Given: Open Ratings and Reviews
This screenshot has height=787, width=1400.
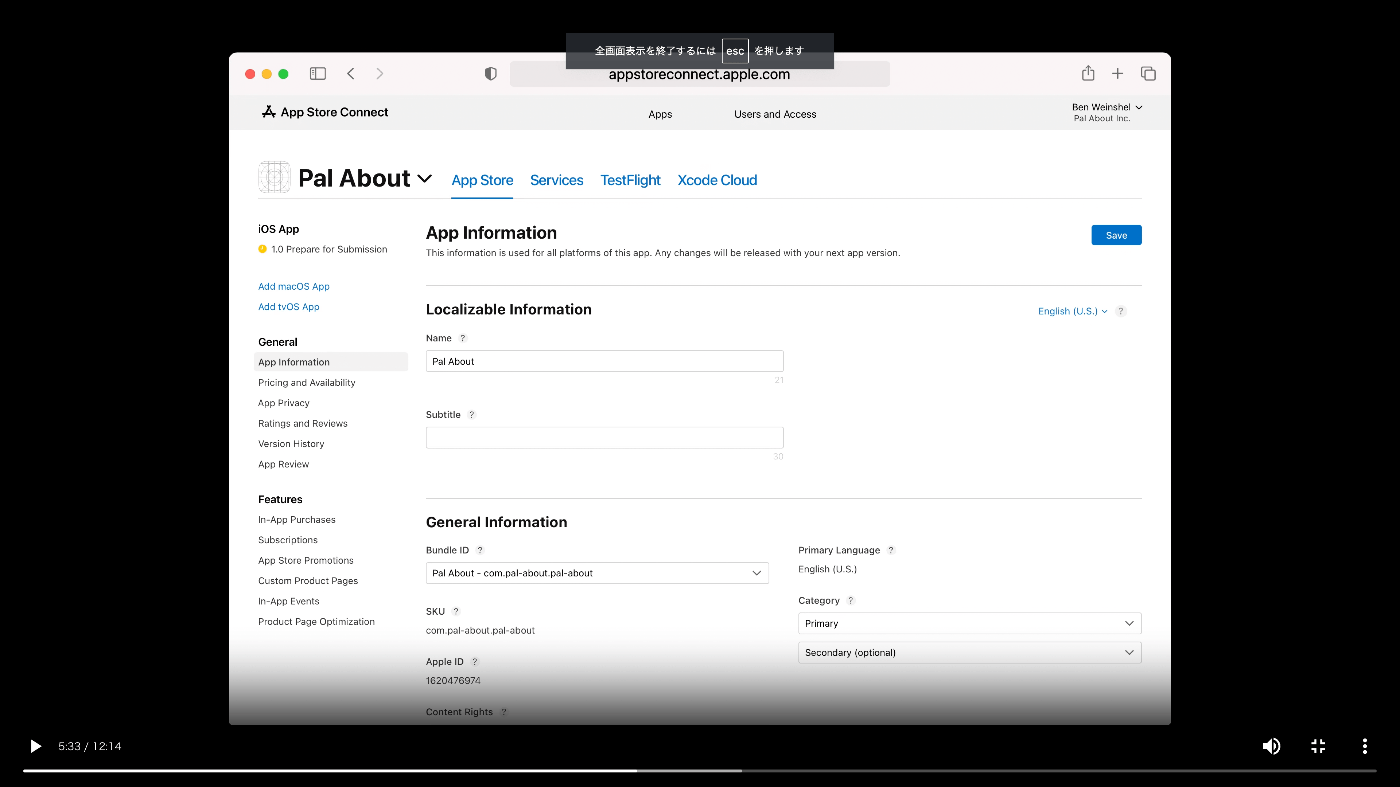Looking at the screenshot, I should click(303, 424).
